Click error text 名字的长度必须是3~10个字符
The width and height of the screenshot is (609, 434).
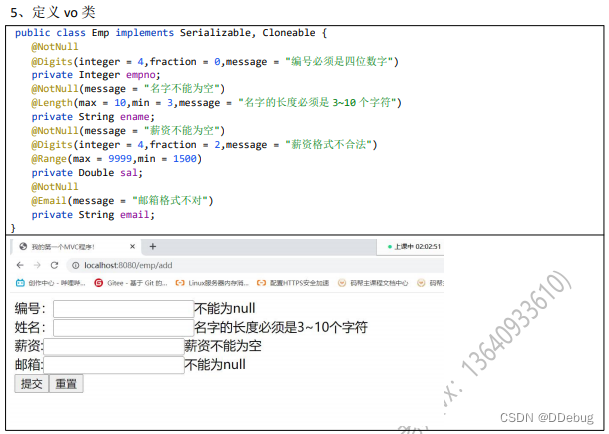281,328
